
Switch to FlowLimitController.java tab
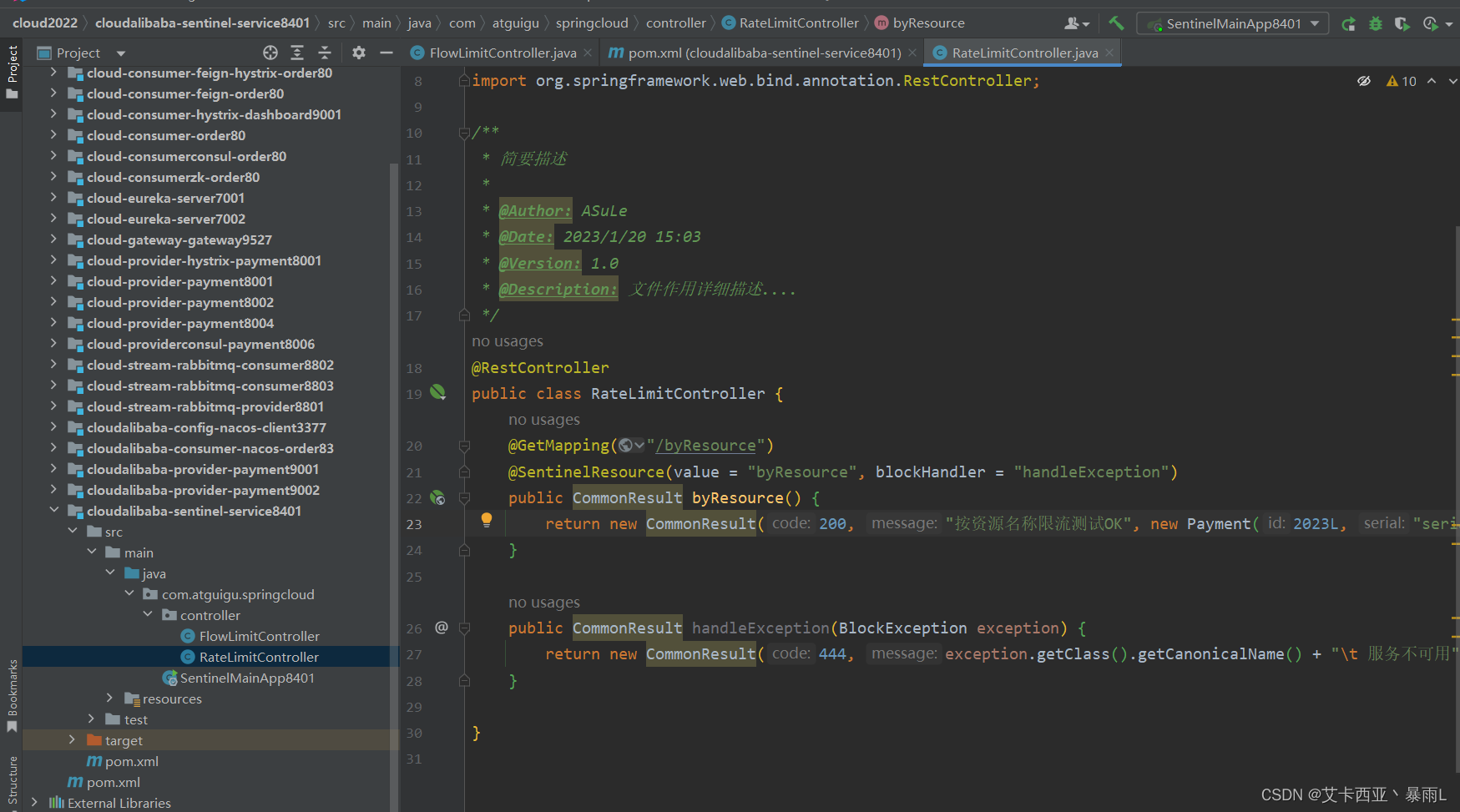coord(503,53)
